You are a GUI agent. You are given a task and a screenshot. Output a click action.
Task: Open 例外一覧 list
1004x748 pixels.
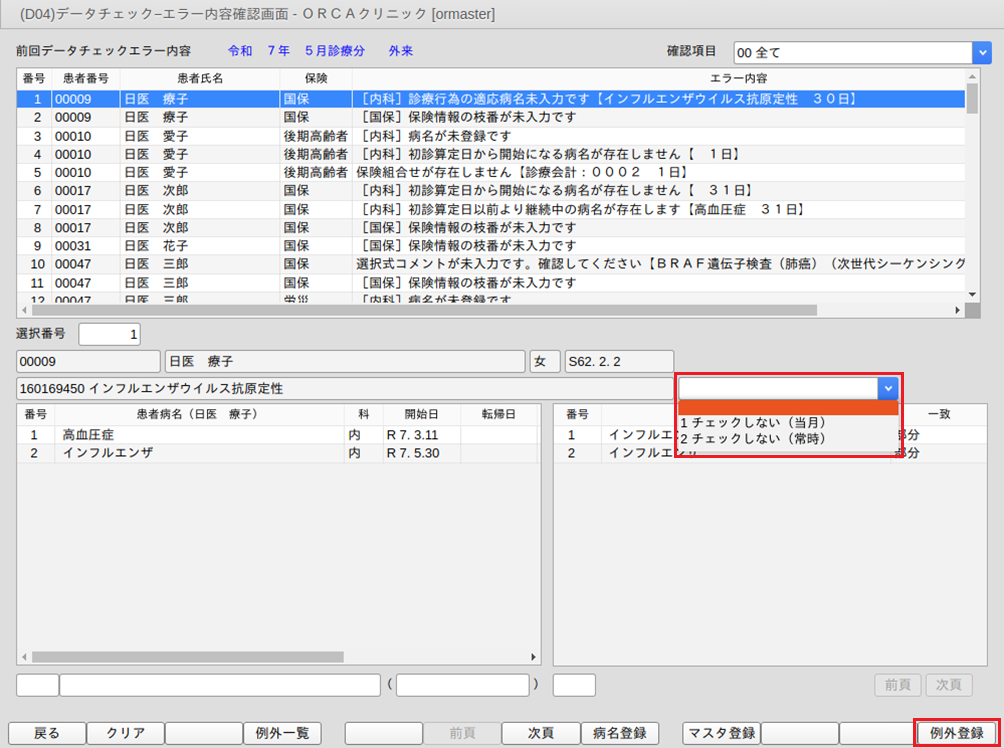point(281,733)
